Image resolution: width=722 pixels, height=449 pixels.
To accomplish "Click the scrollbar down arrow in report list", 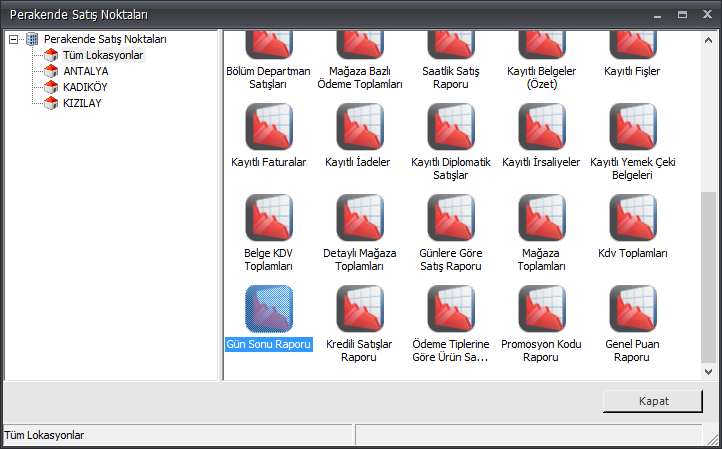I will [x=708, y=372].
